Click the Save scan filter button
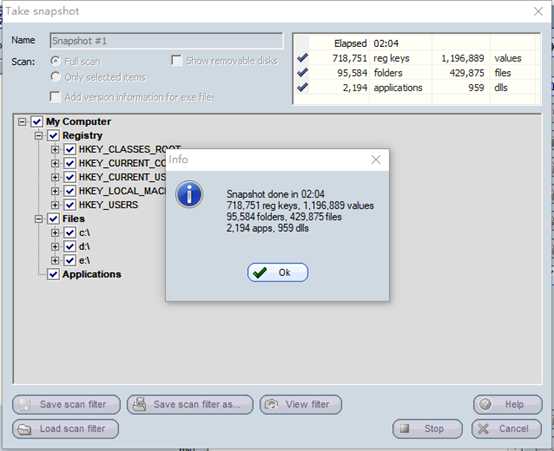 click(66, 404)
